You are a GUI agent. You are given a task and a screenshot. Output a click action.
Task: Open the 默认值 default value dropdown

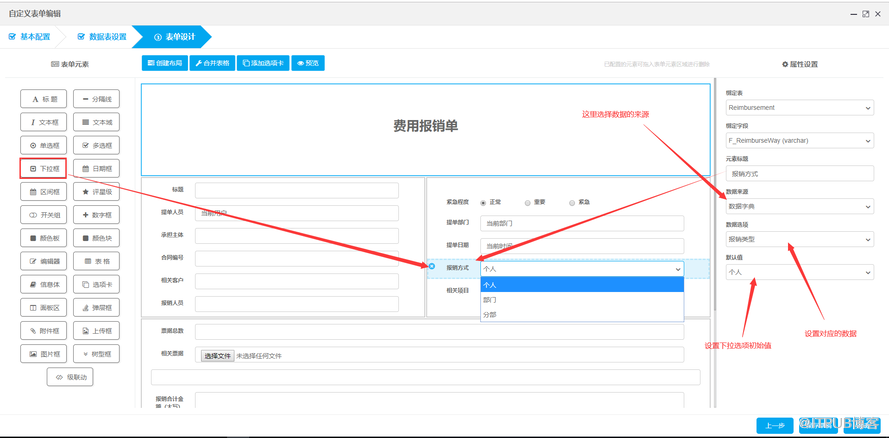tap(799, 272)
